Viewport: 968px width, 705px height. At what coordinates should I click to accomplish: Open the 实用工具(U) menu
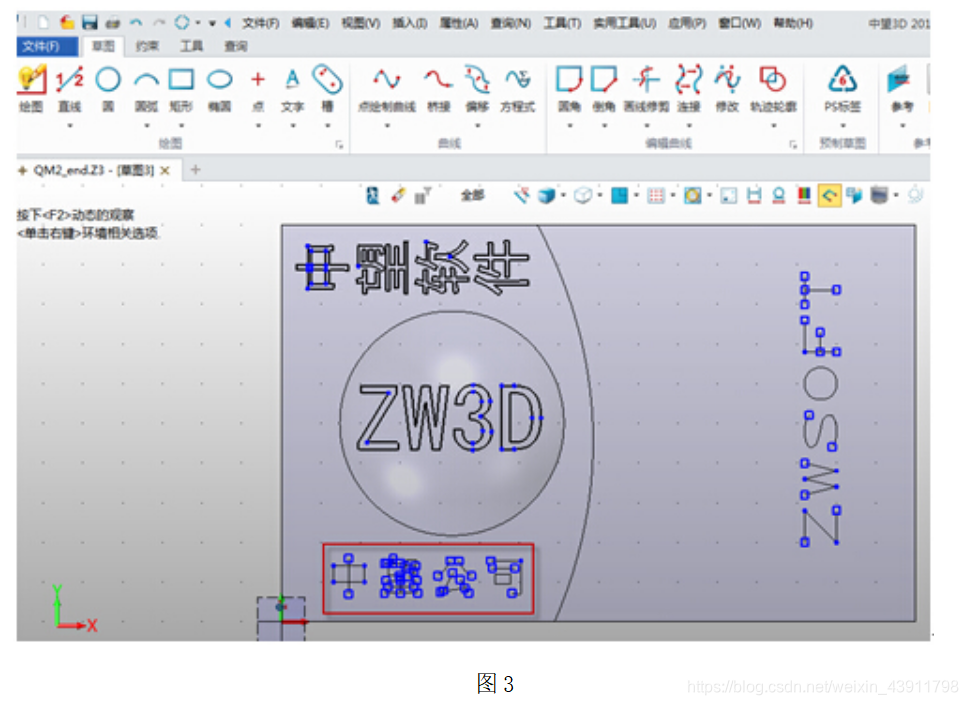pos(625,23)
